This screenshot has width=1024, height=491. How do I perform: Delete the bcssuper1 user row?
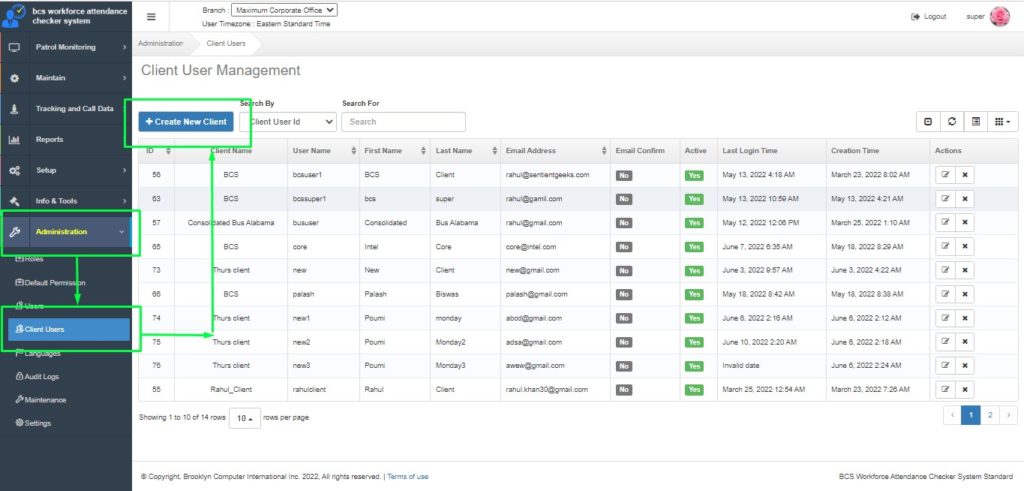(x=965, y=198)
